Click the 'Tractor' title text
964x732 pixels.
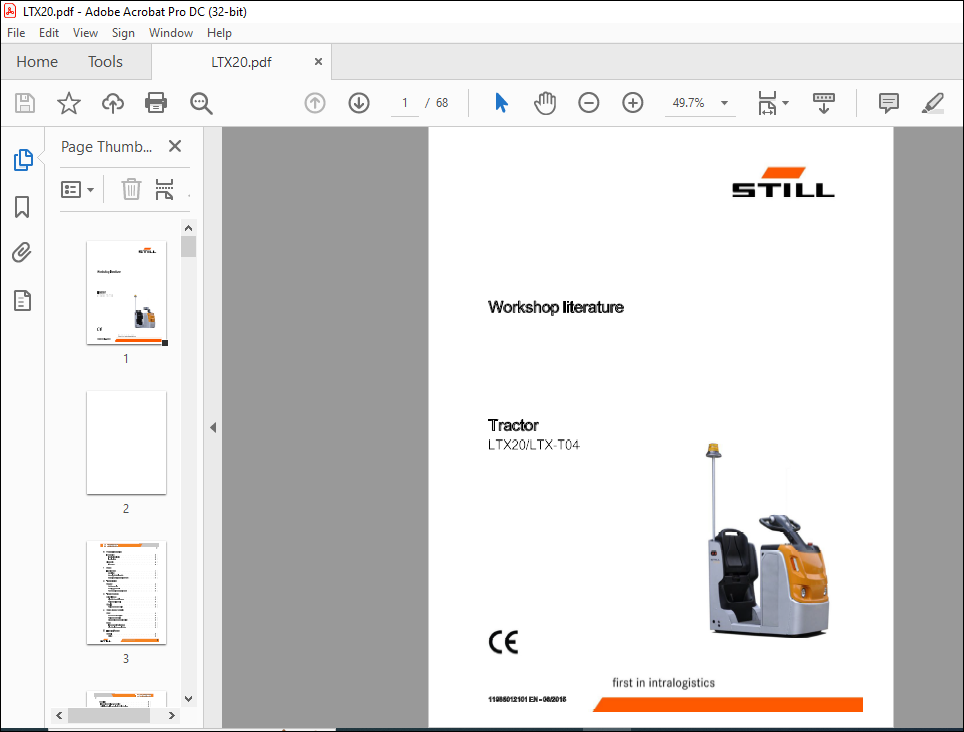[513, 425]
